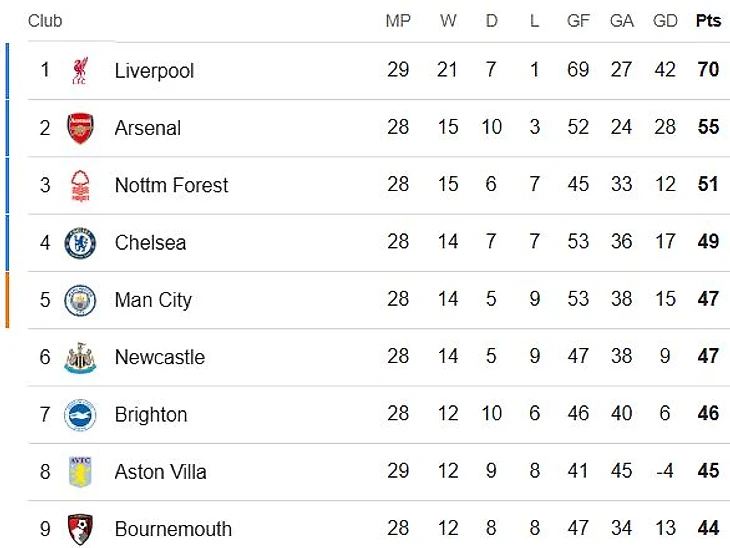Click the MP column header
Screen dimensions: 730x548
pos(398,21)
